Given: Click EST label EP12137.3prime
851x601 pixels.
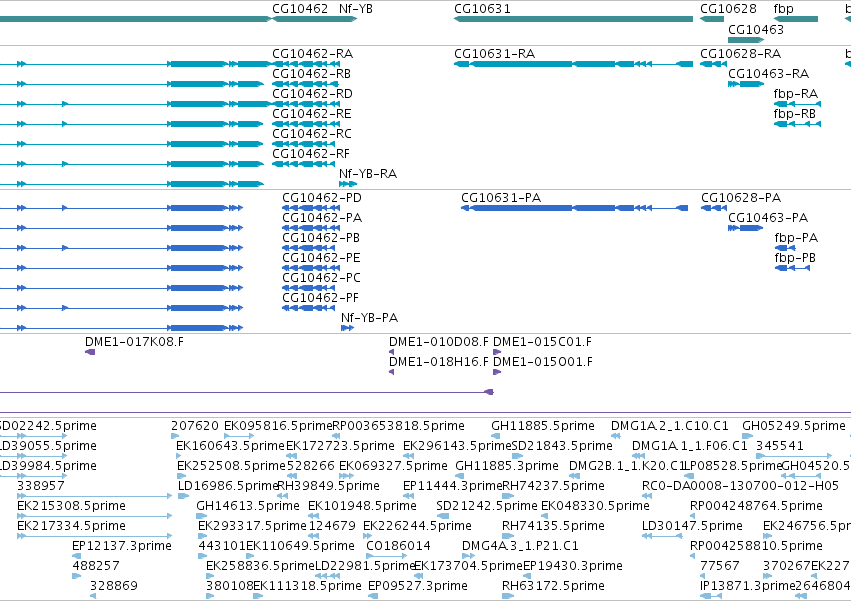Looking at the screenshot, I should (122, 546).
